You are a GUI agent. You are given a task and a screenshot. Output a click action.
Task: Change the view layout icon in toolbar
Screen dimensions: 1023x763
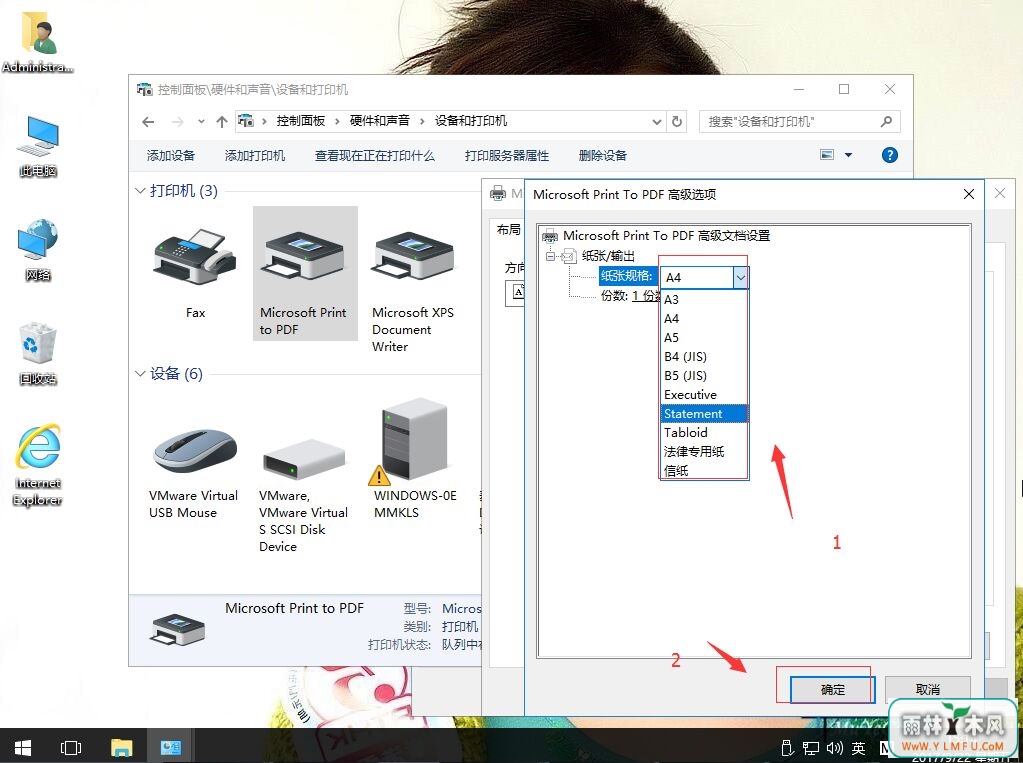827,155
